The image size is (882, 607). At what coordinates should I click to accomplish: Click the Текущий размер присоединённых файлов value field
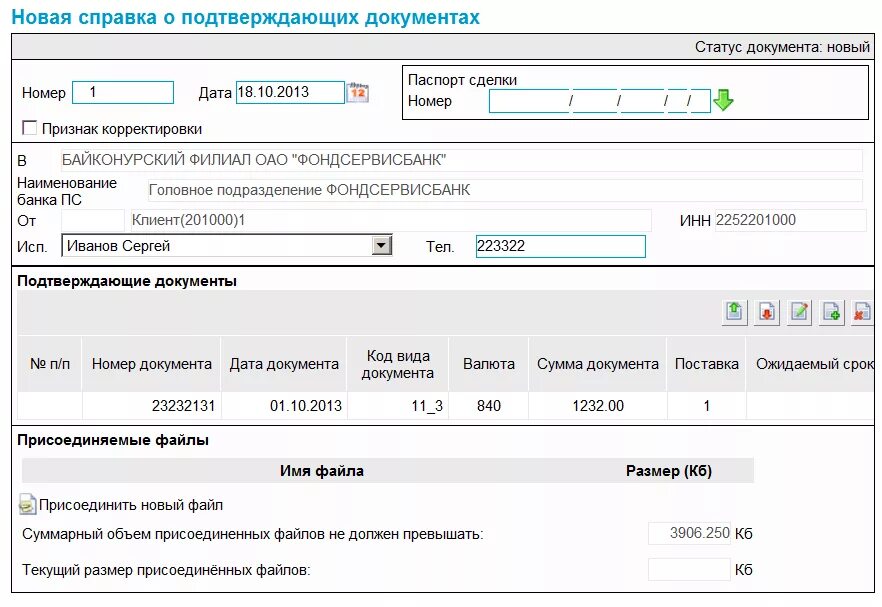[689, 569]
